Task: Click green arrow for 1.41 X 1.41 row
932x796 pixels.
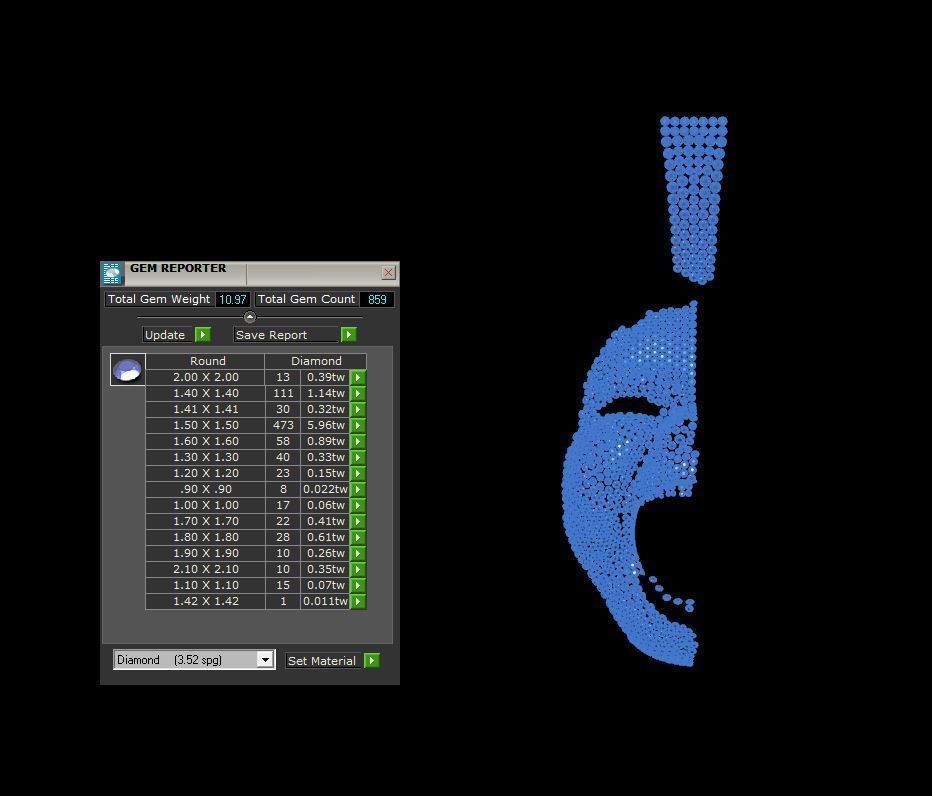Action: click(x=357, y=409)
